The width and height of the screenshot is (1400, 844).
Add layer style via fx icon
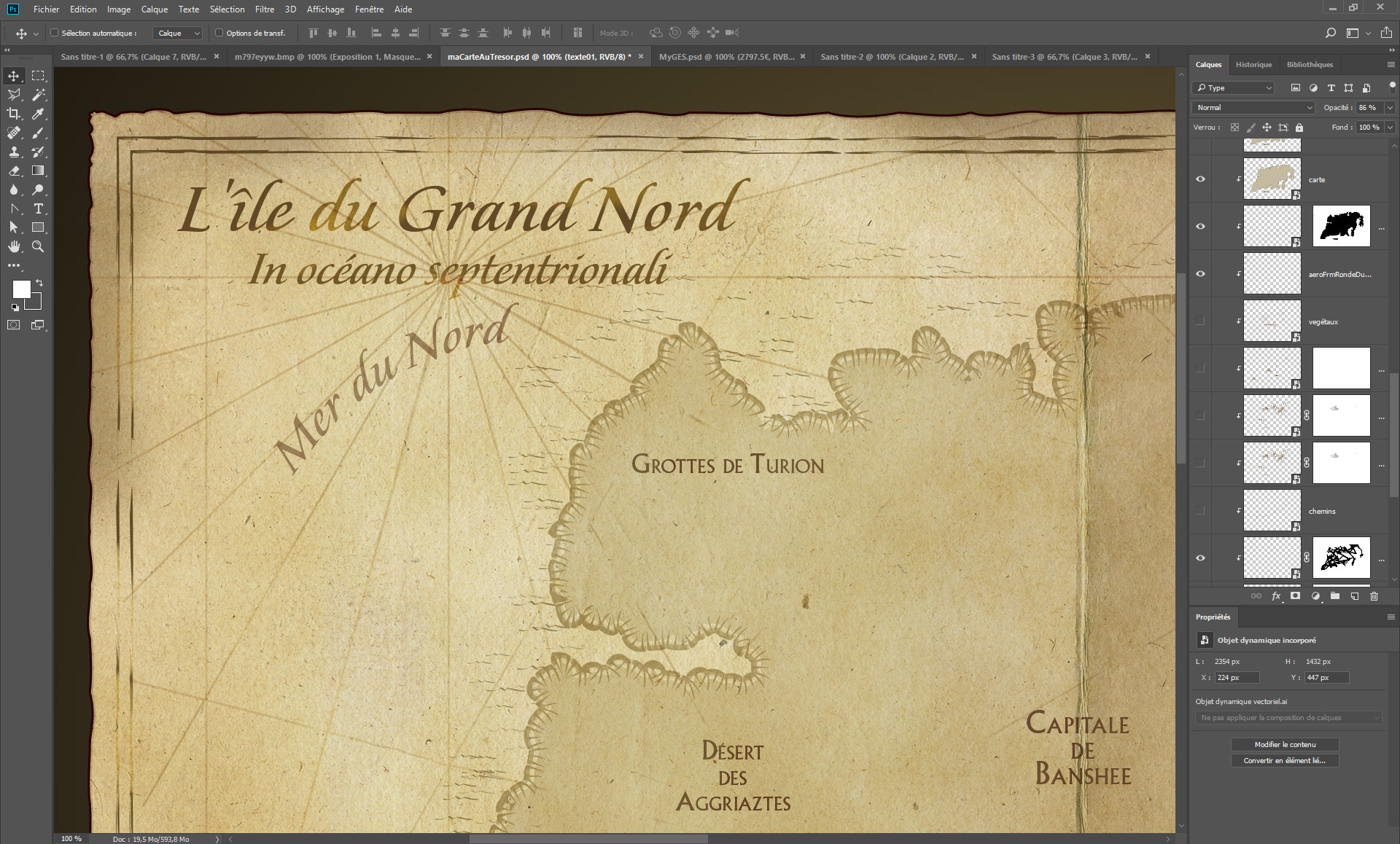click(x=1276, y=596)
